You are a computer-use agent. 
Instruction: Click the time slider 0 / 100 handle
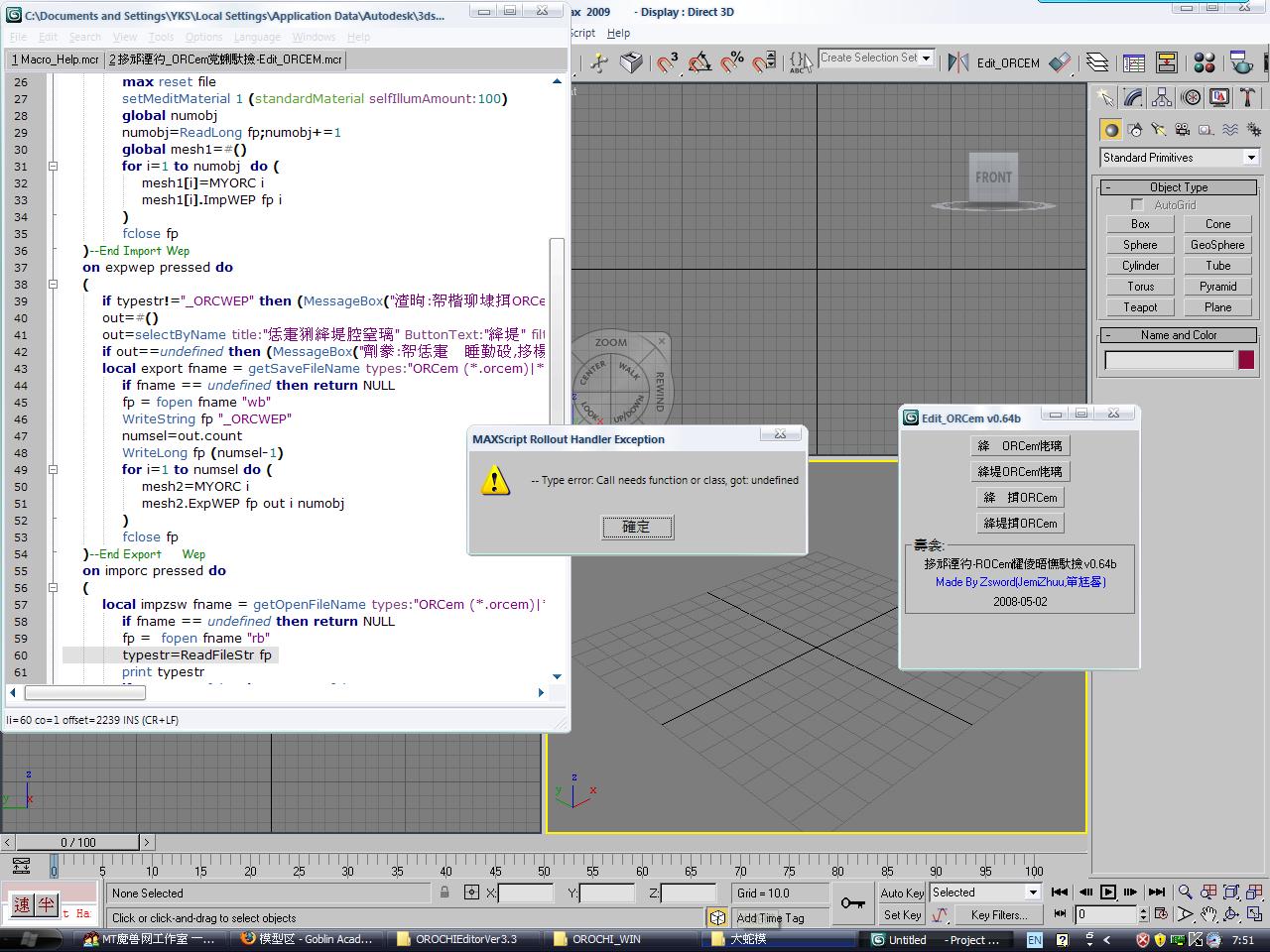click(77, 842)
